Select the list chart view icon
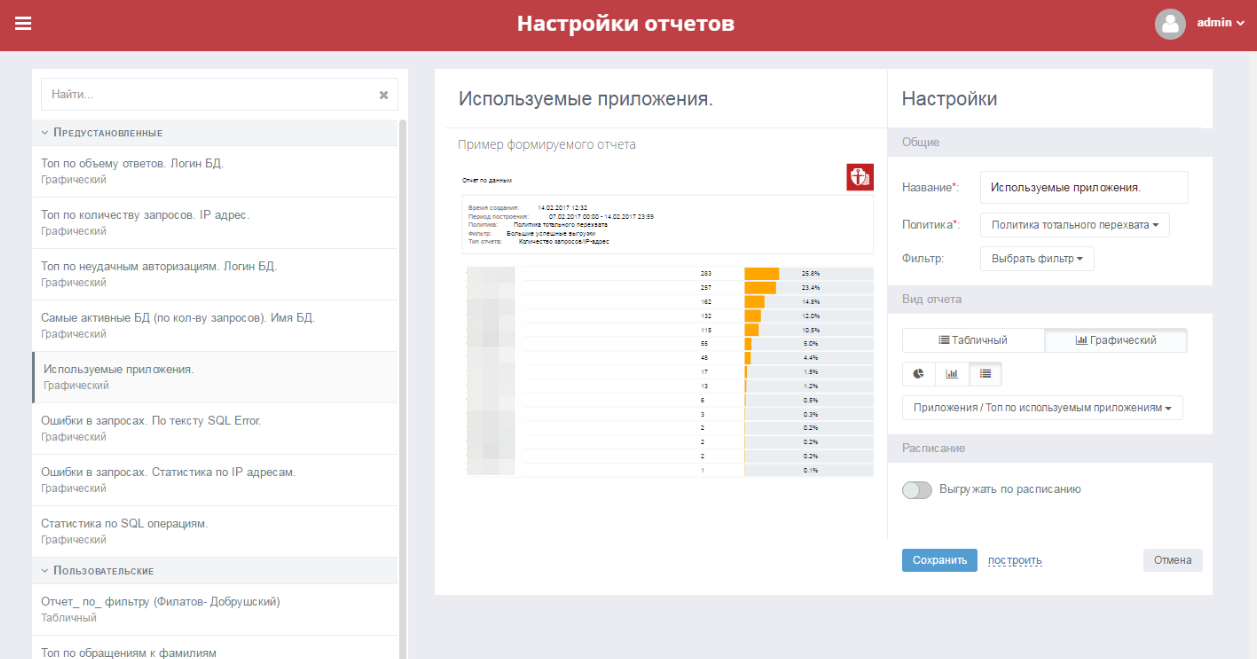The height and width of the screenshot is (659, 1257). click(x=985, y=374)
